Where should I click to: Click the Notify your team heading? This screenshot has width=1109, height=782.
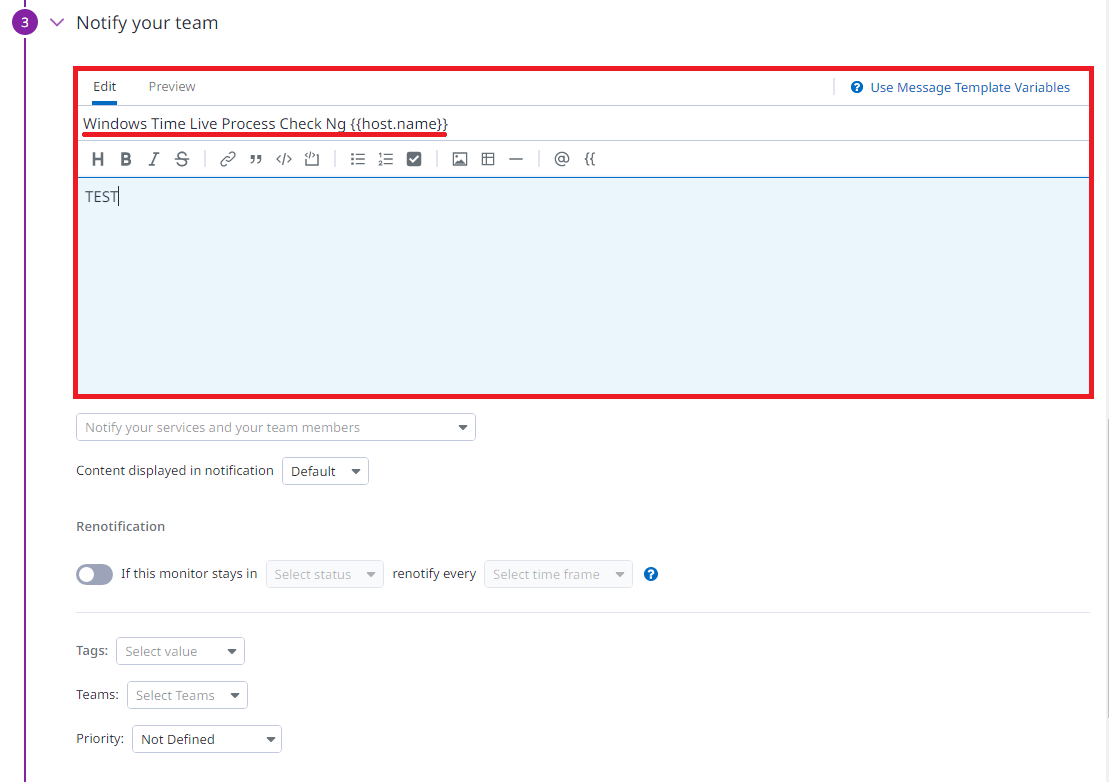pyautogui.click(x=147, y=23)
